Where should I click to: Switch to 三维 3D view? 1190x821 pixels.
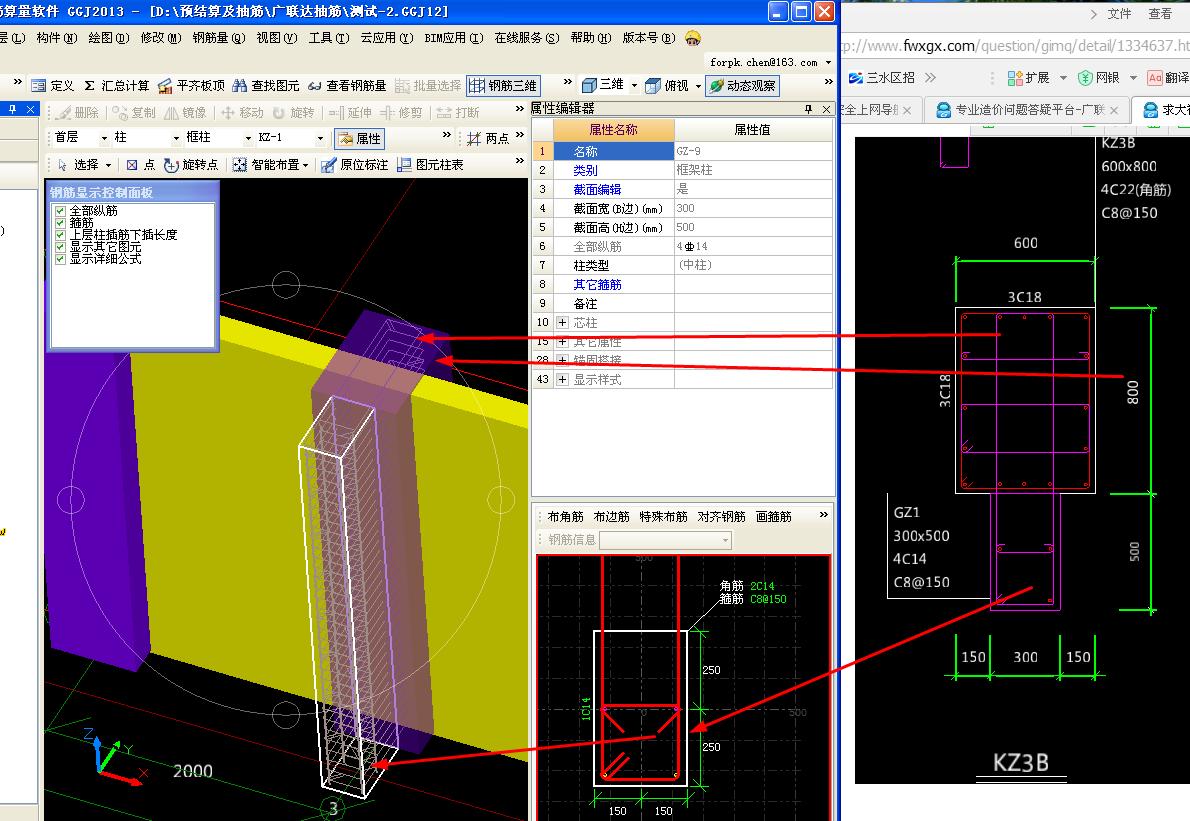[603, 85]
